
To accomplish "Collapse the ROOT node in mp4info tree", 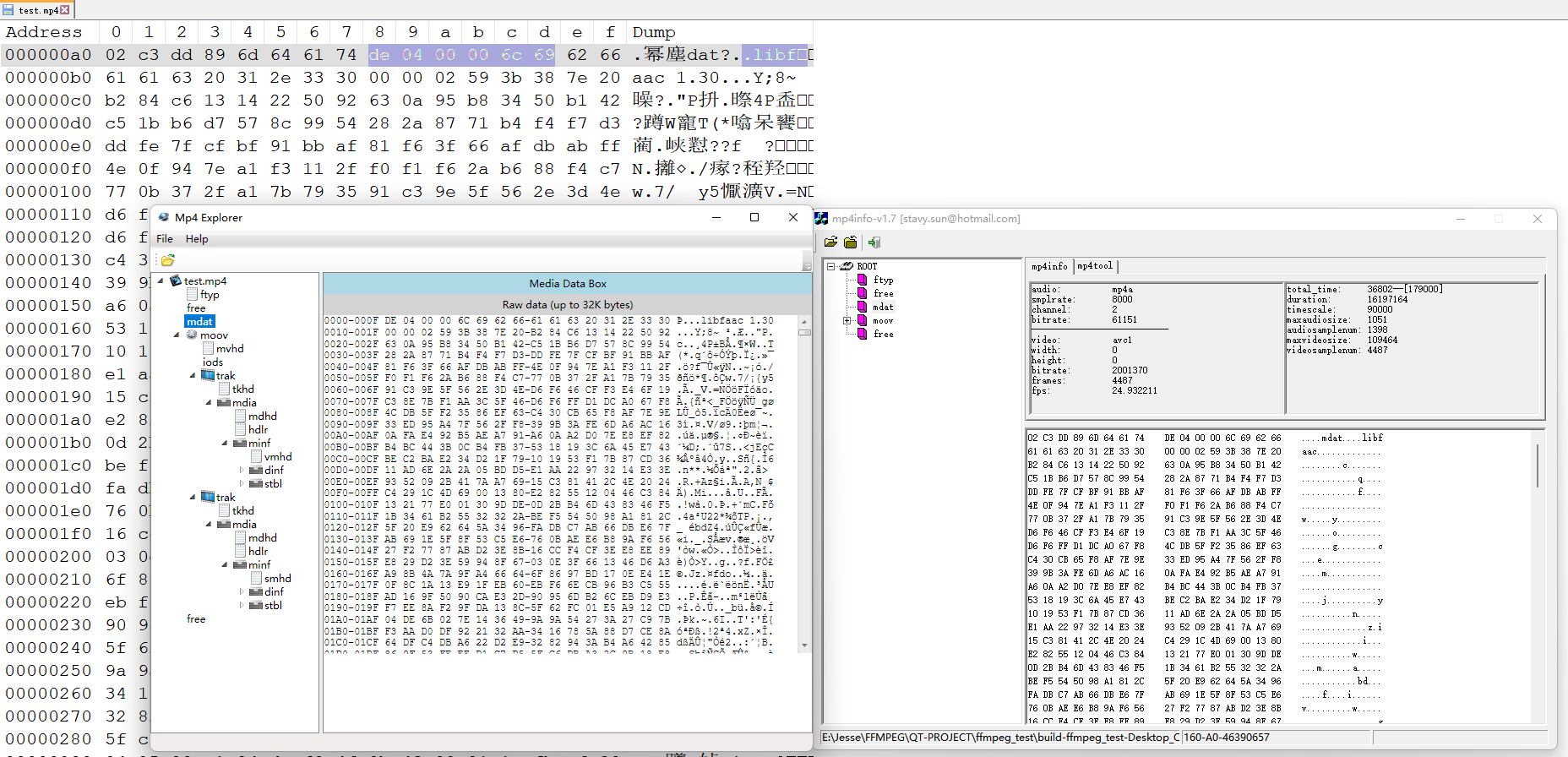I will click(830, 266).
